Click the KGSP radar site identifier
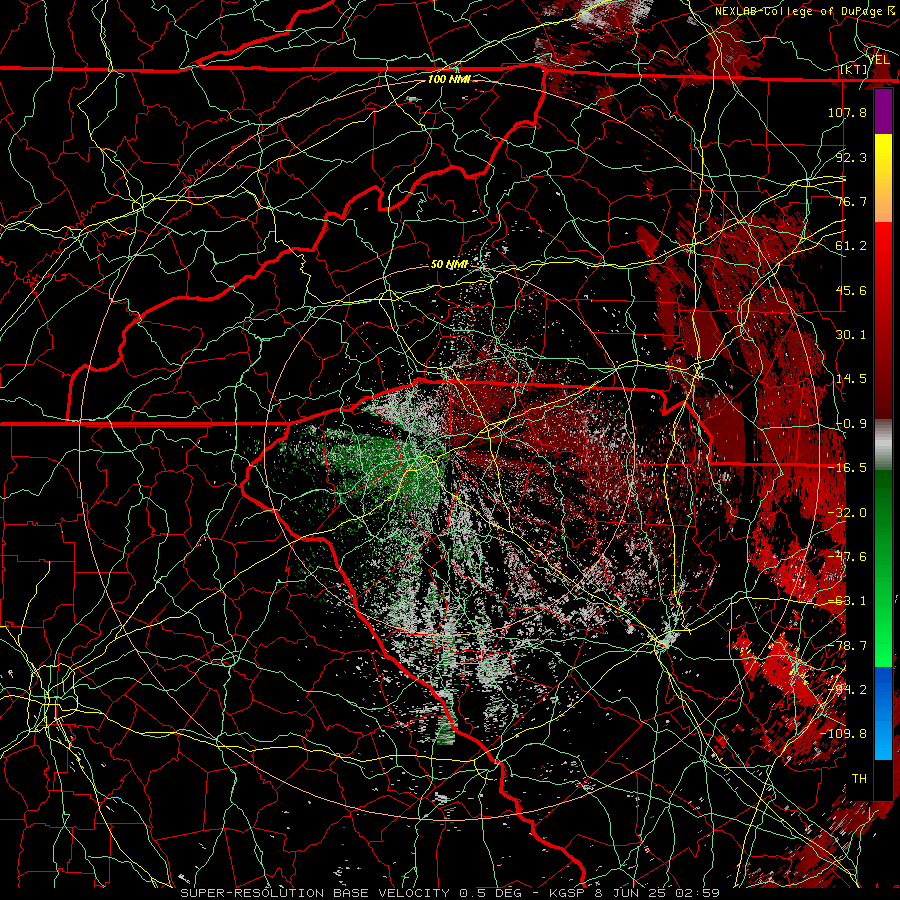This screenshot has height=900, width=900. point(565,893)
